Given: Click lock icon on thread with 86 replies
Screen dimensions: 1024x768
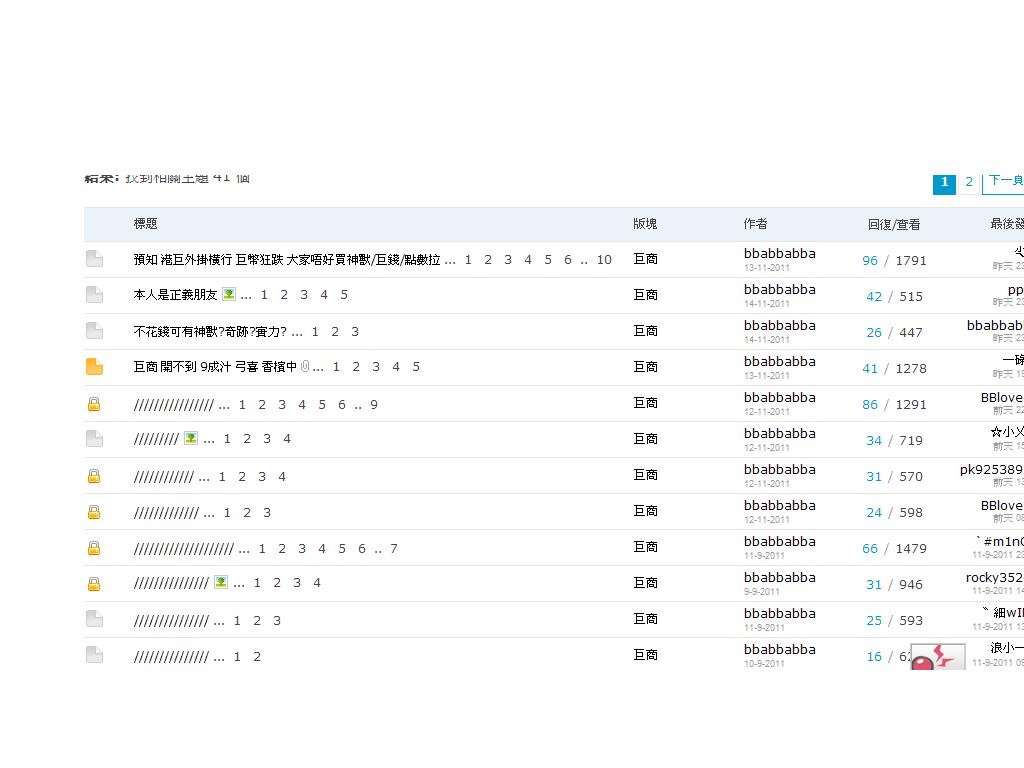Looking at the screenshot, I should click(x=94, y=404).
